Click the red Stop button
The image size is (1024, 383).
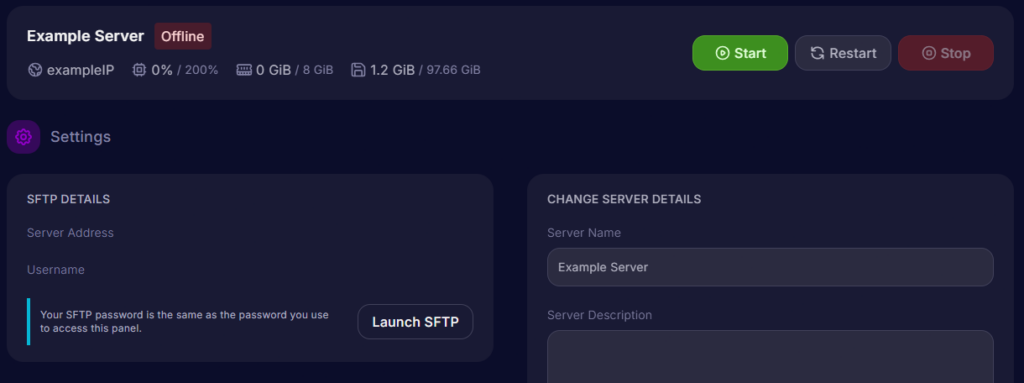pos(946,53)
